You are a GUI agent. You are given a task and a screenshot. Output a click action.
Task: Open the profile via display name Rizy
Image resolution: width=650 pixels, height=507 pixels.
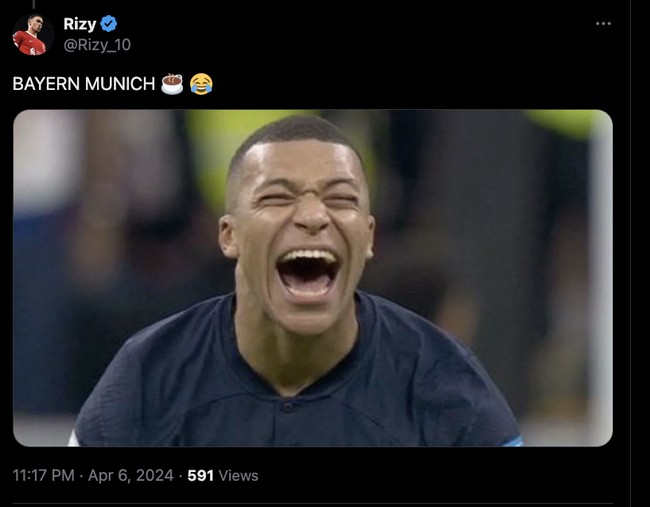coord(80,25)
